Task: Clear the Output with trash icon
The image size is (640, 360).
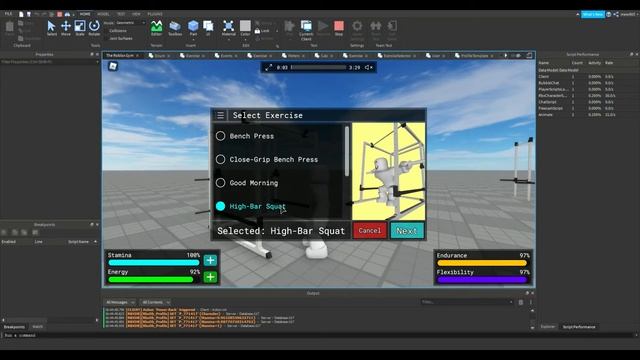Action: coord(521,302)
